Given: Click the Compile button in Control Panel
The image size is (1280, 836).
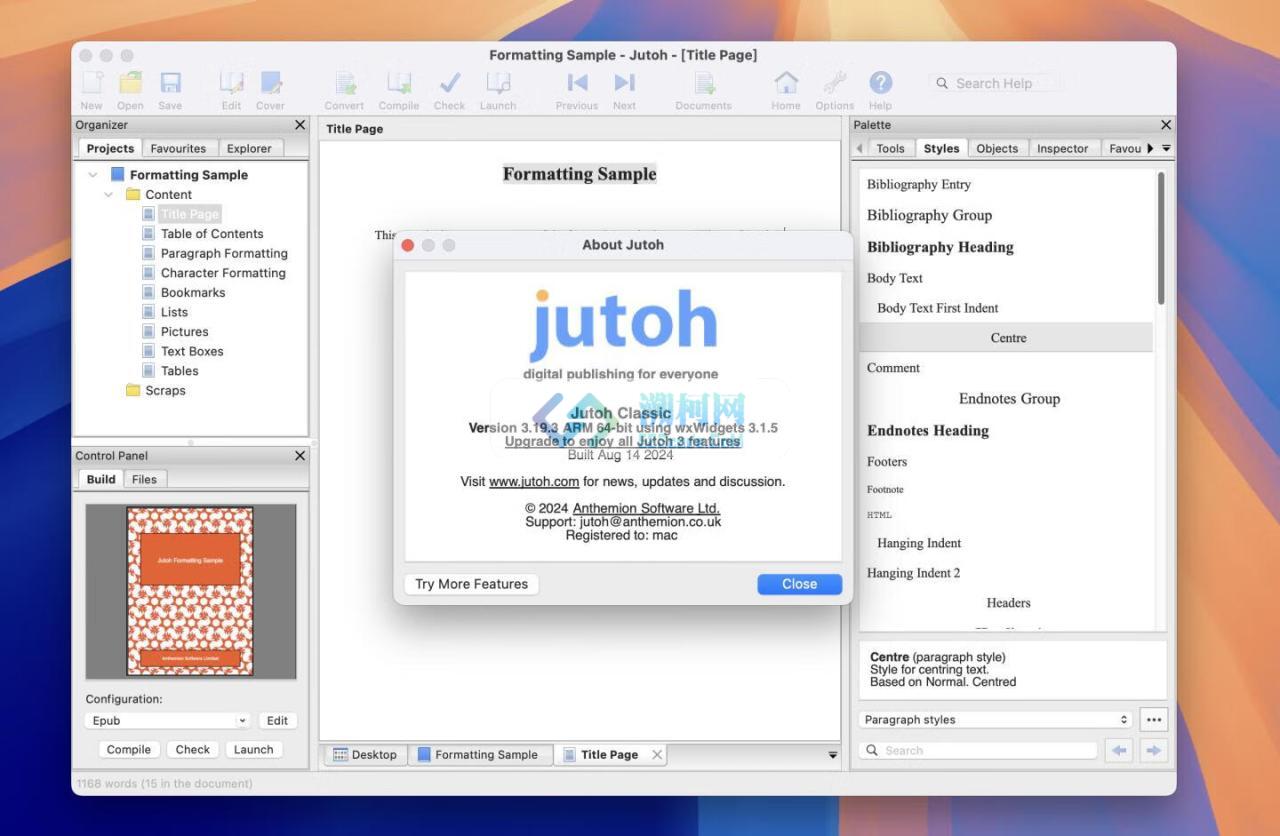Looking at the screenshot, I should pos(129,749).
